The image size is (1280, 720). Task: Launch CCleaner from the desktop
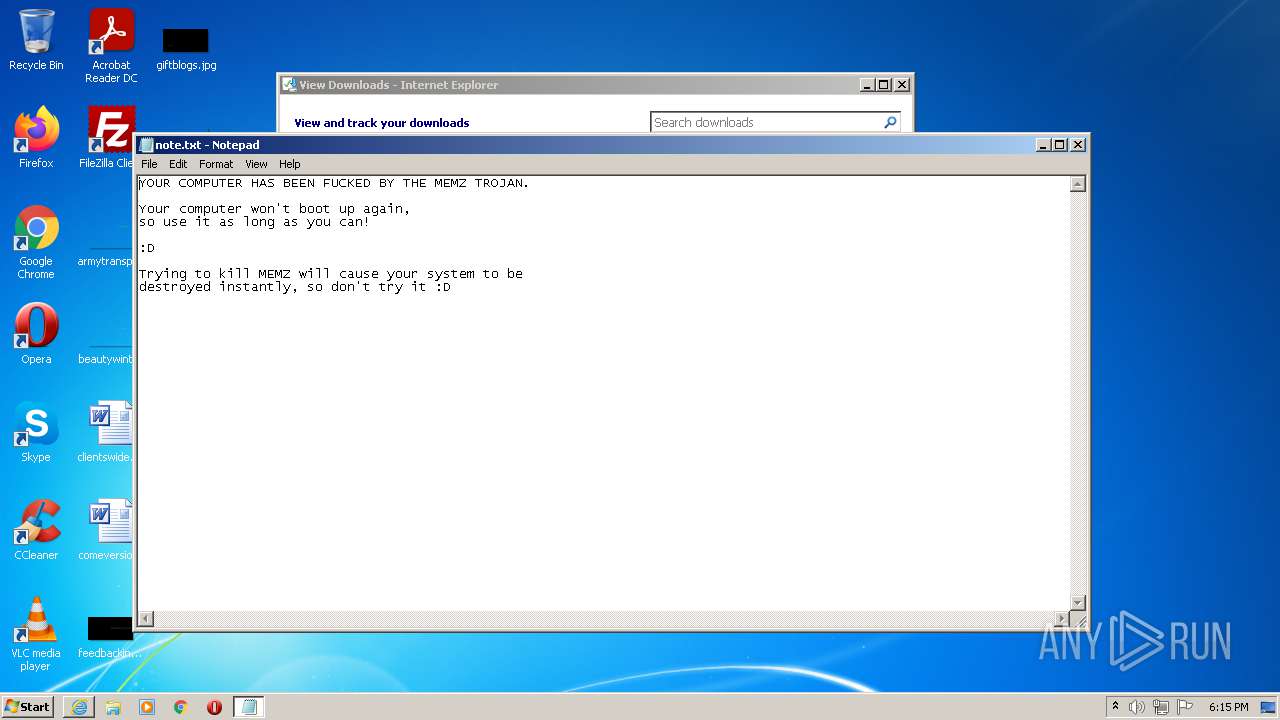click(36, 530)
